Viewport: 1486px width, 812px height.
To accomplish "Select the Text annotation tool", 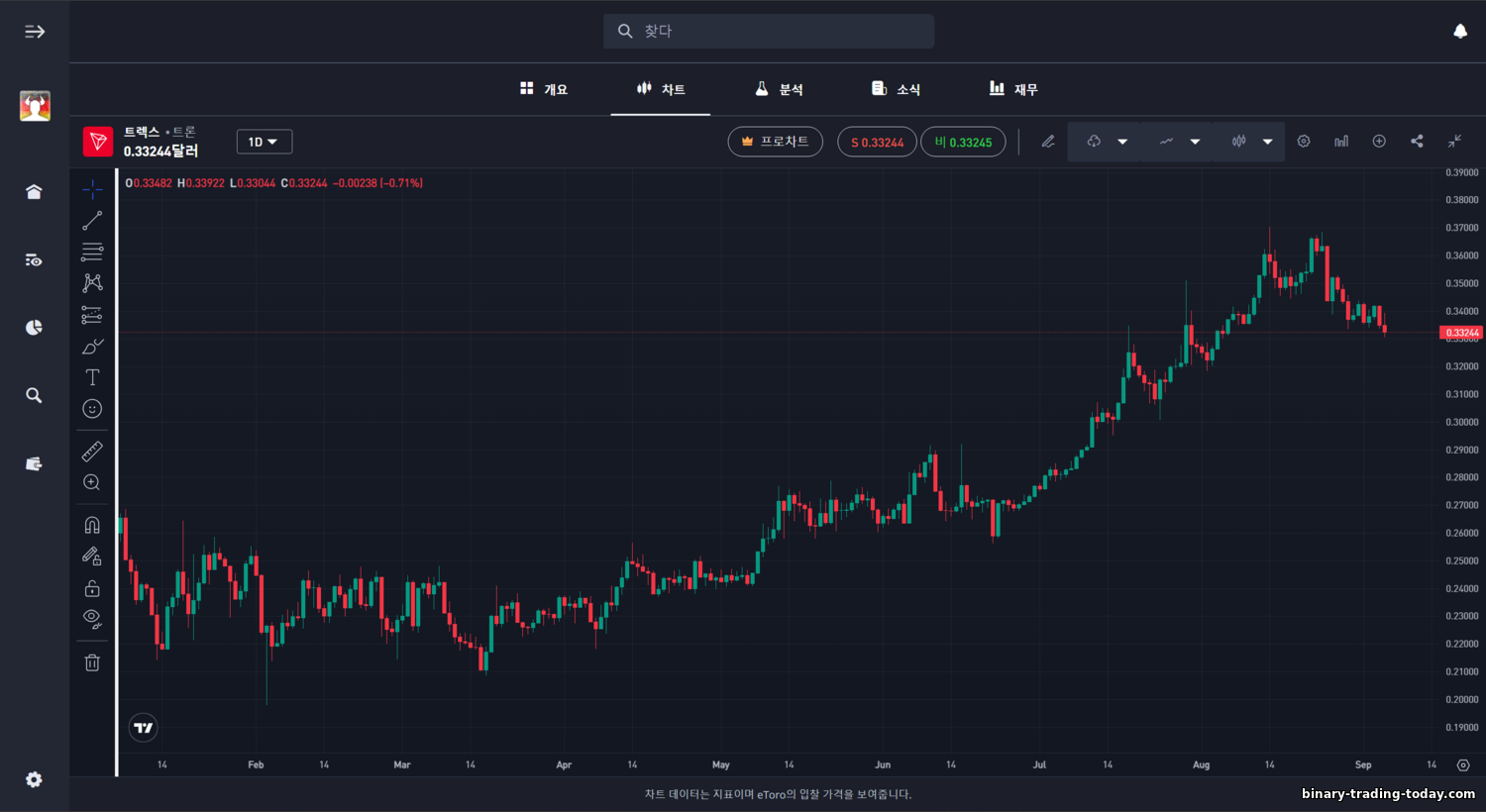I will (x=92, y=377).
